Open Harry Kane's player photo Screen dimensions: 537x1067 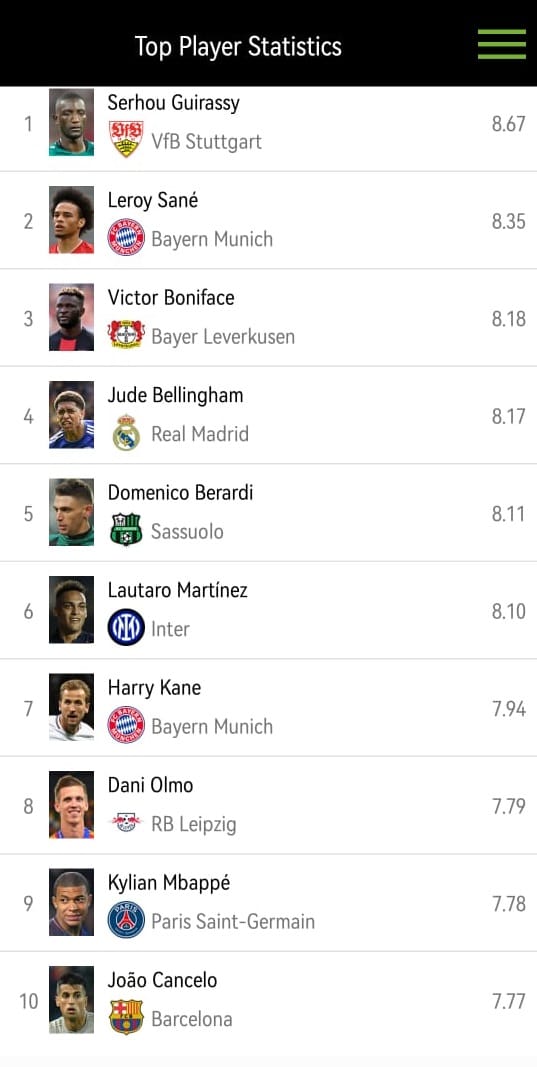click(x=71, y=707)
